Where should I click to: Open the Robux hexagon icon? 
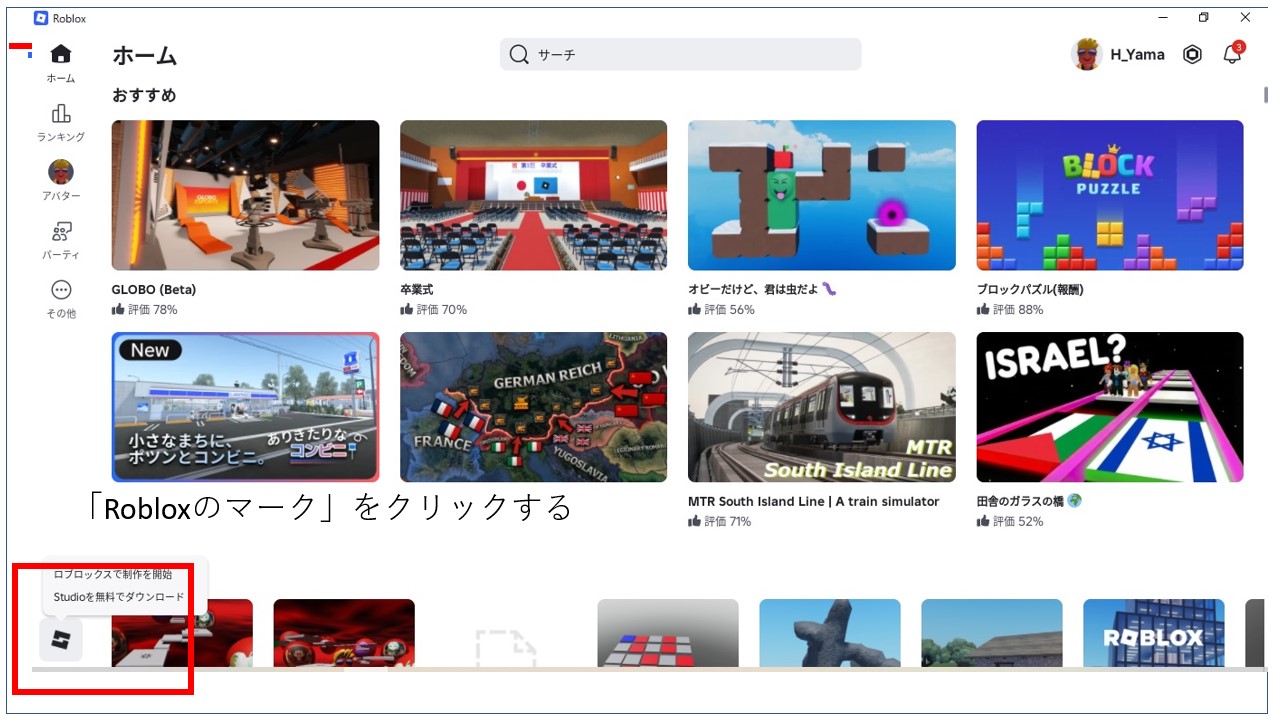pyautogui.click(x=1192, y=55)
